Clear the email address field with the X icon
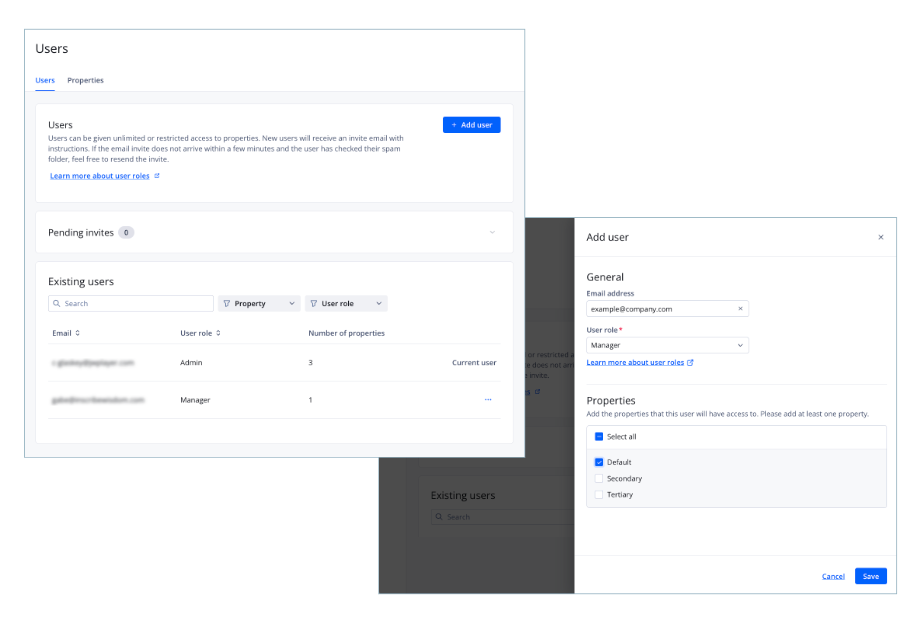 740,309
